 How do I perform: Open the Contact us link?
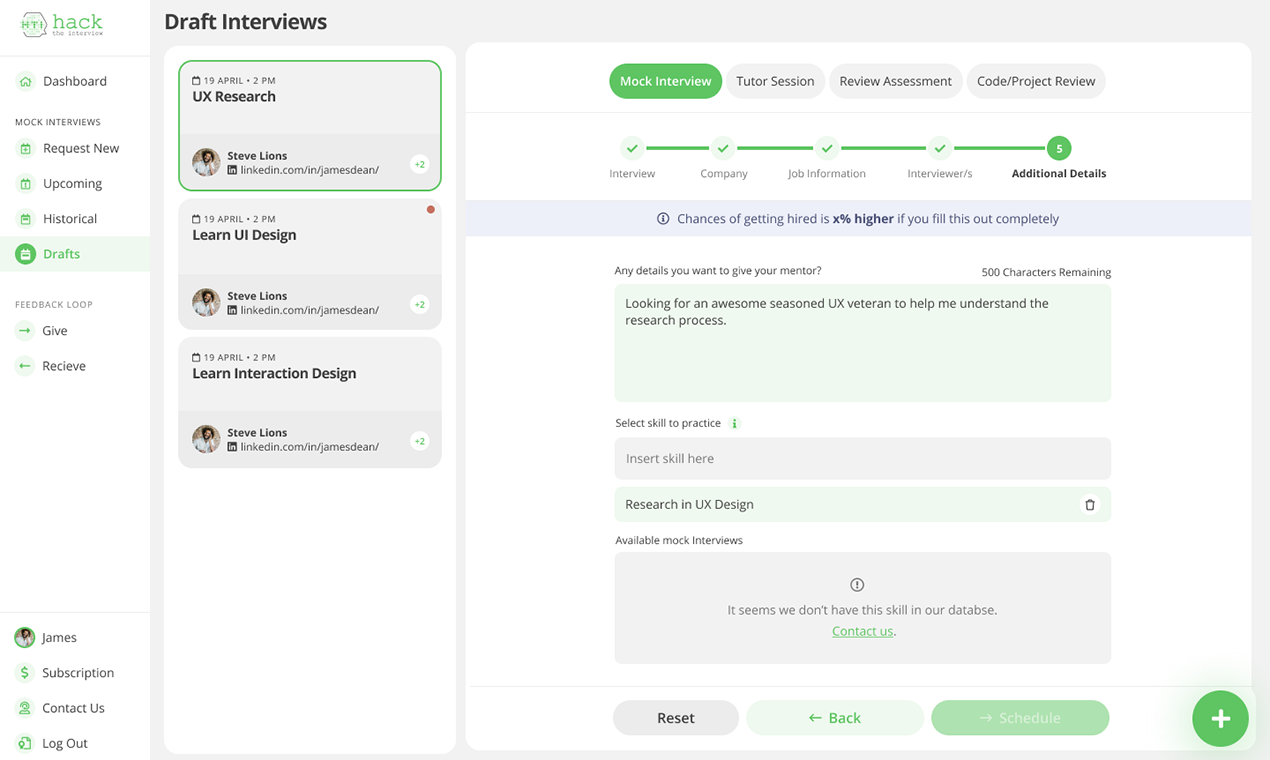point(862,631)
